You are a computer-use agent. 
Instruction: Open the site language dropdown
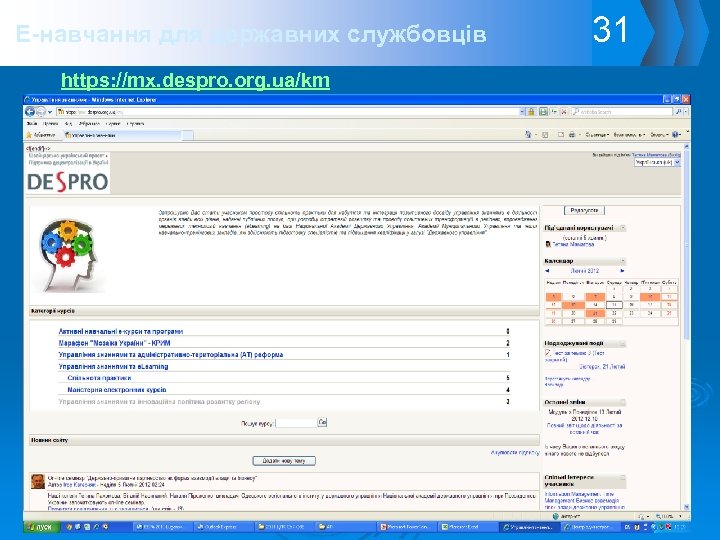point(658,162)
